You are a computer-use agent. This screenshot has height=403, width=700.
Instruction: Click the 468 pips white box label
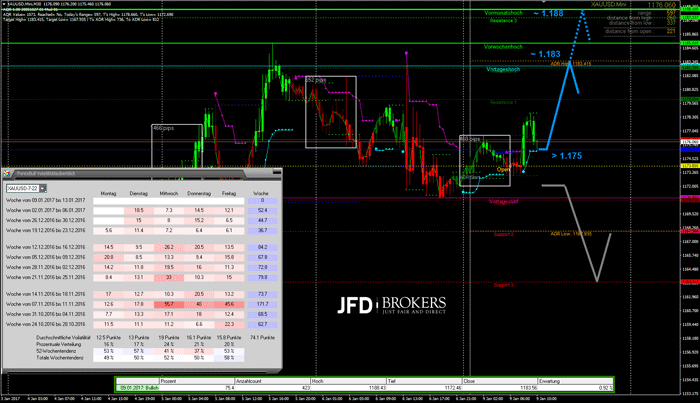[164, 129]
